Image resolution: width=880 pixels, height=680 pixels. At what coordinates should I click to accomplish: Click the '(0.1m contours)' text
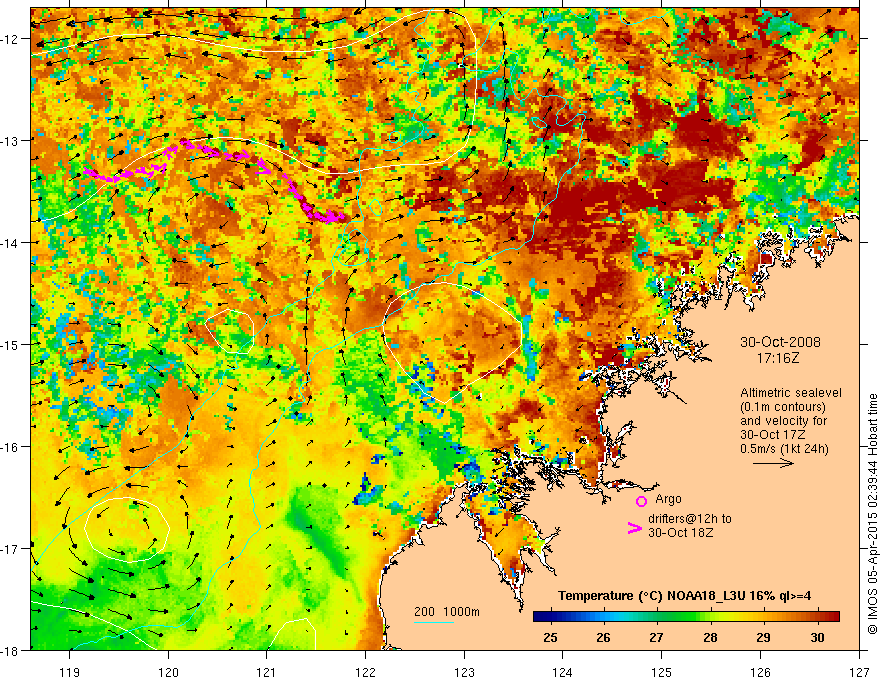tap(783, 407)
